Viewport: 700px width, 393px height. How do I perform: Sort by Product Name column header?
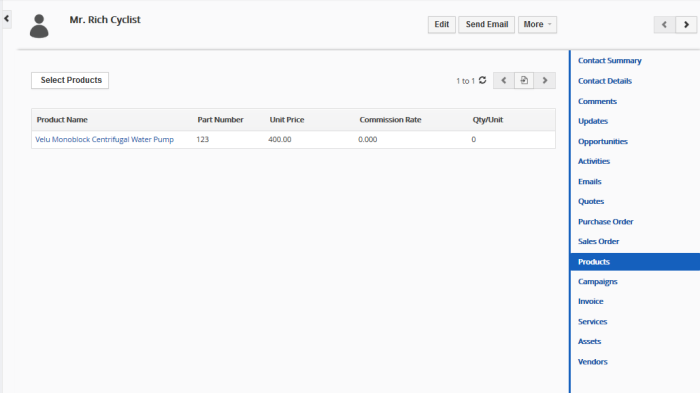click(62, 120)
